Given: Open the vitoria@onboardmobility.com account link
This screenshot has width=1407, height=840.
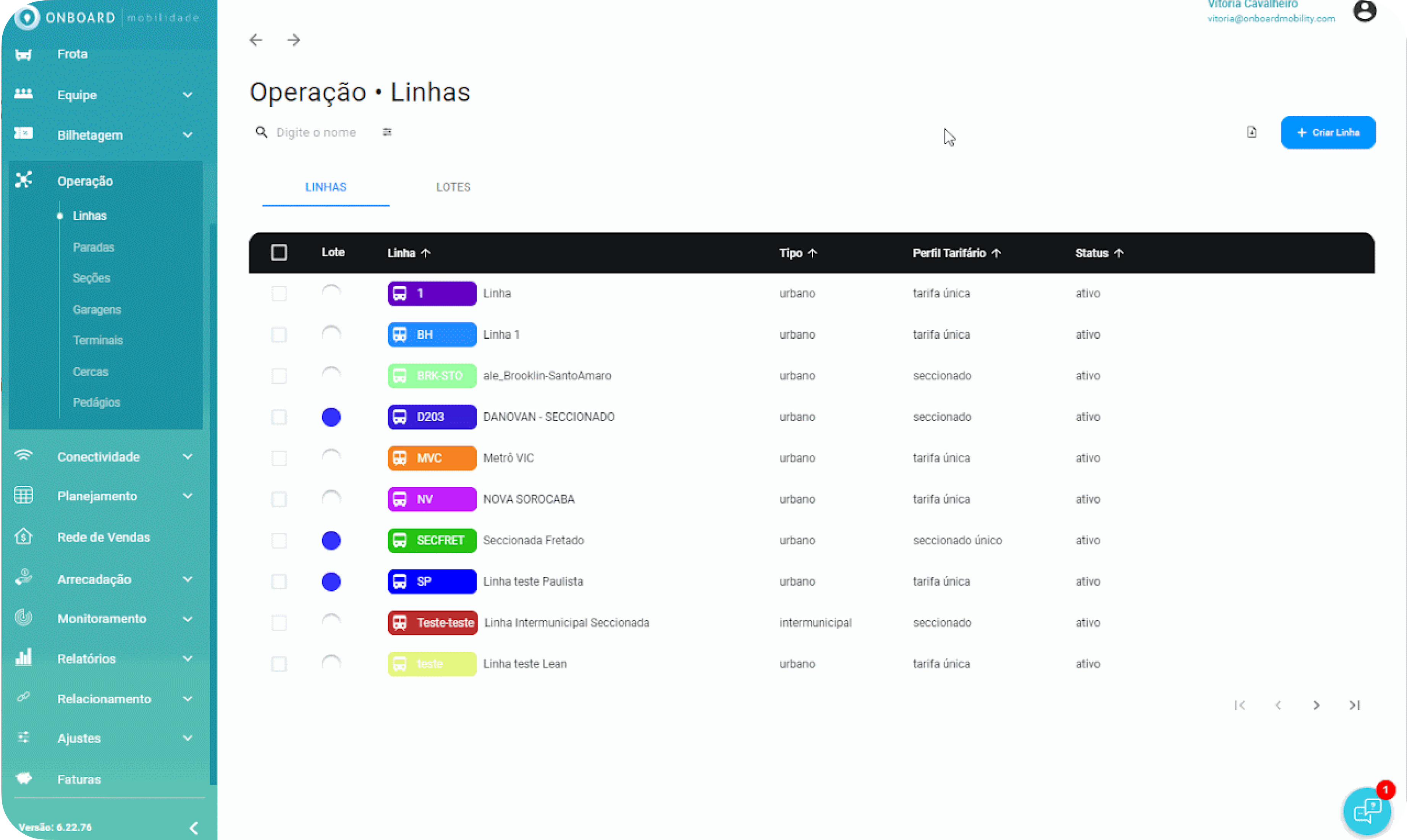Looking at the screenshot, I should [1271, 19].
